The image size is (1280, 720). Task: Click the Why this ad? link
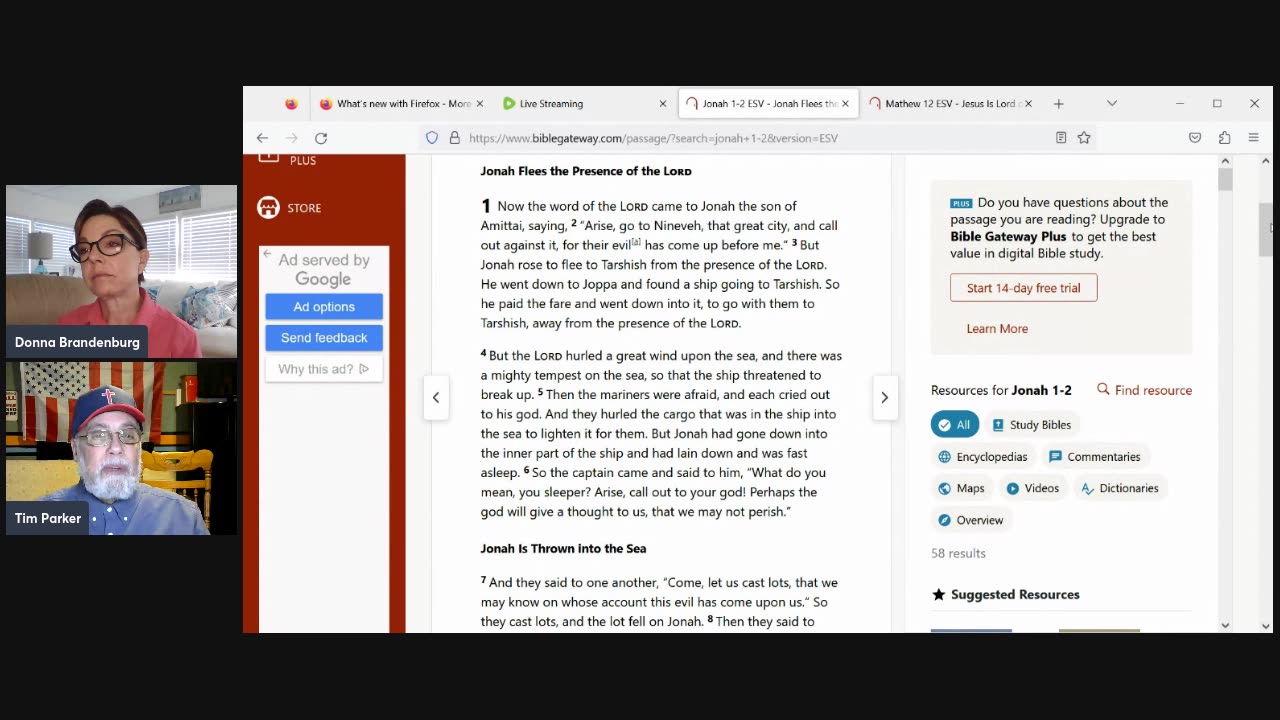click(x=324, y=369)
